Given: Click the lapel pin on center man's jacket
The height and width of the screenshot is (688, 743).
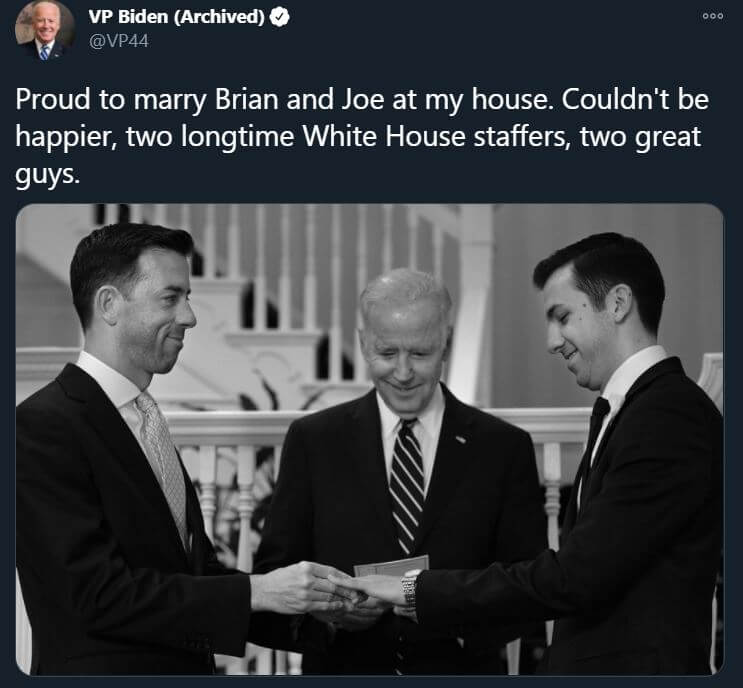Looking at the screenshot, I should (x=461, y=440).
